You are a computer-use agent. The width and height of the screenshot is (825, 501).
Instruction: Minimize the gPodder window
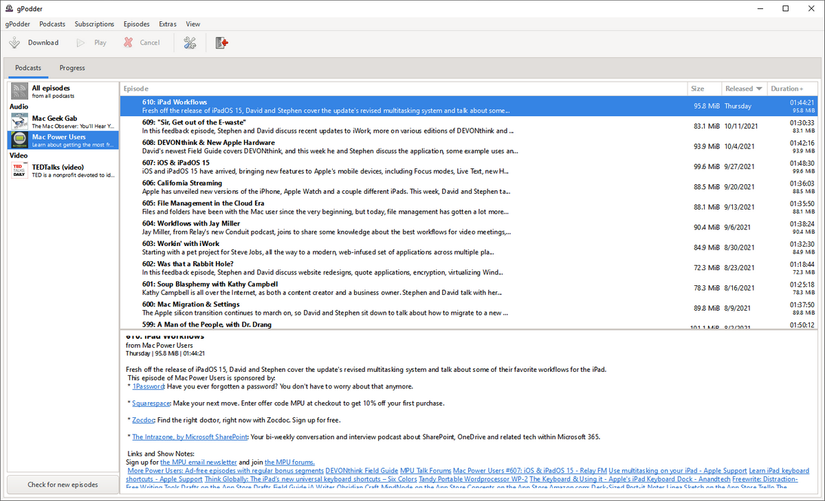pyautogui.click(x=760, y=8)
